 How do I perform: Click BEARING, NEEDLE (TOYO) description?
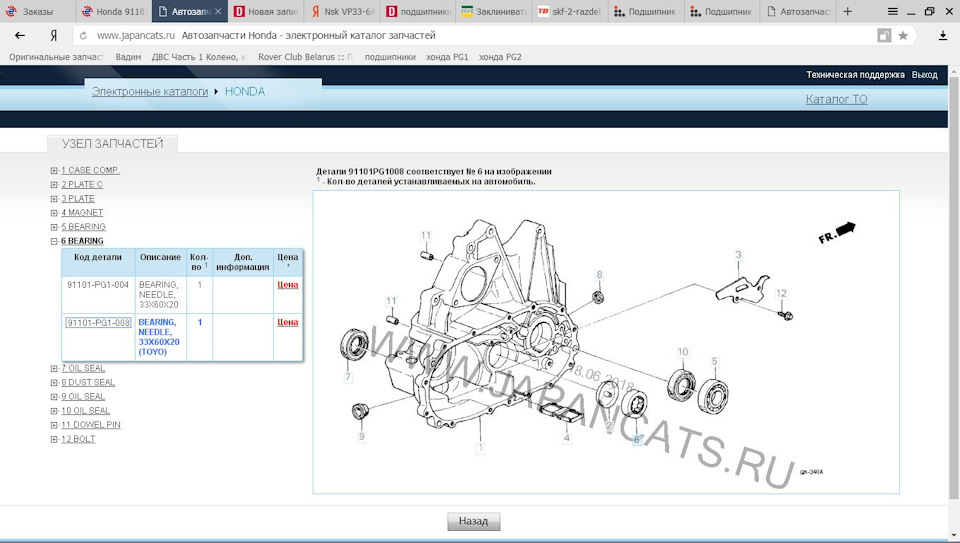click(159, 337)
